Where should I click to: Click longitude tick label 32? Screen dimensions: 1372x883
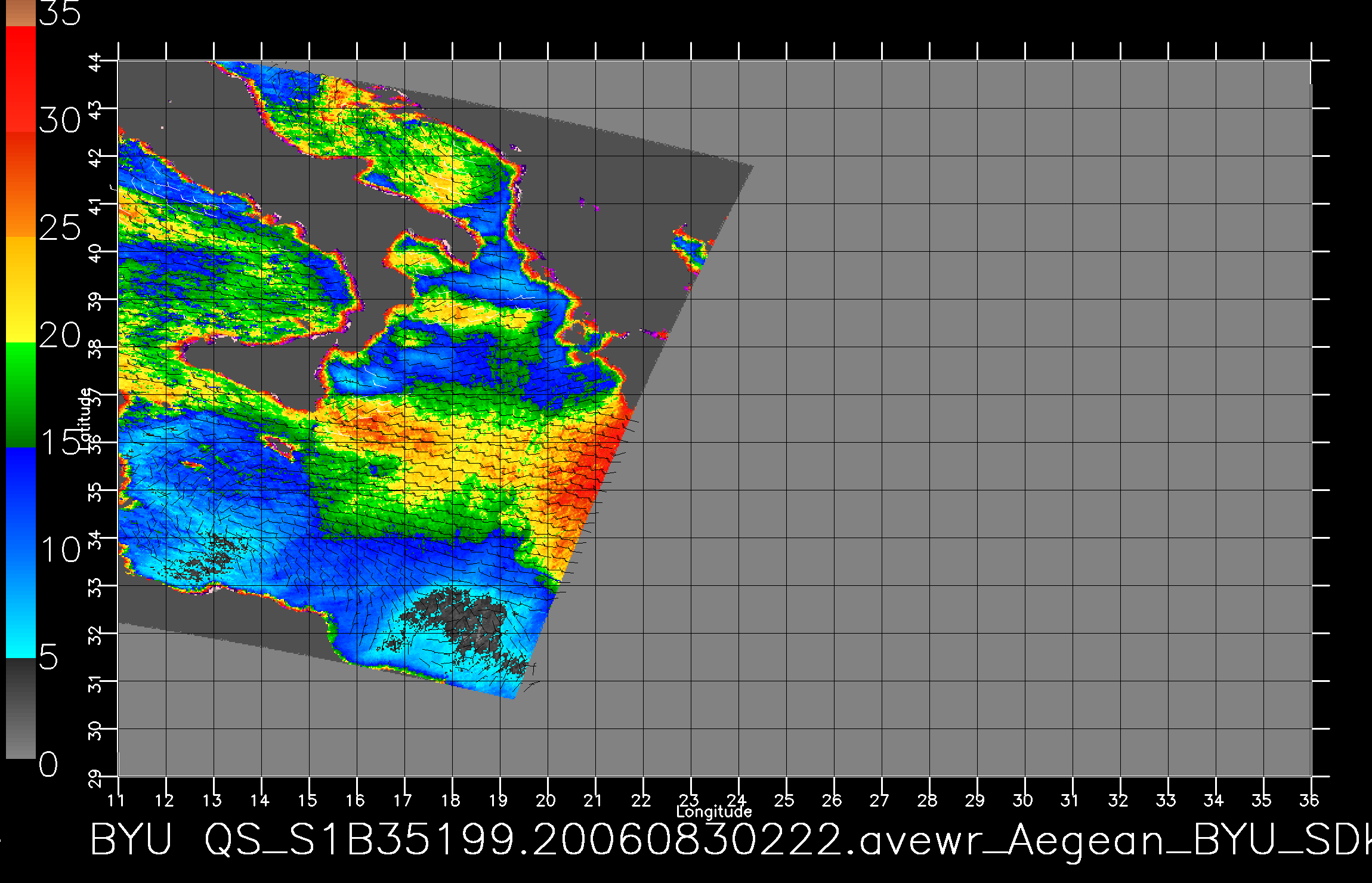tap(1118, 800)
